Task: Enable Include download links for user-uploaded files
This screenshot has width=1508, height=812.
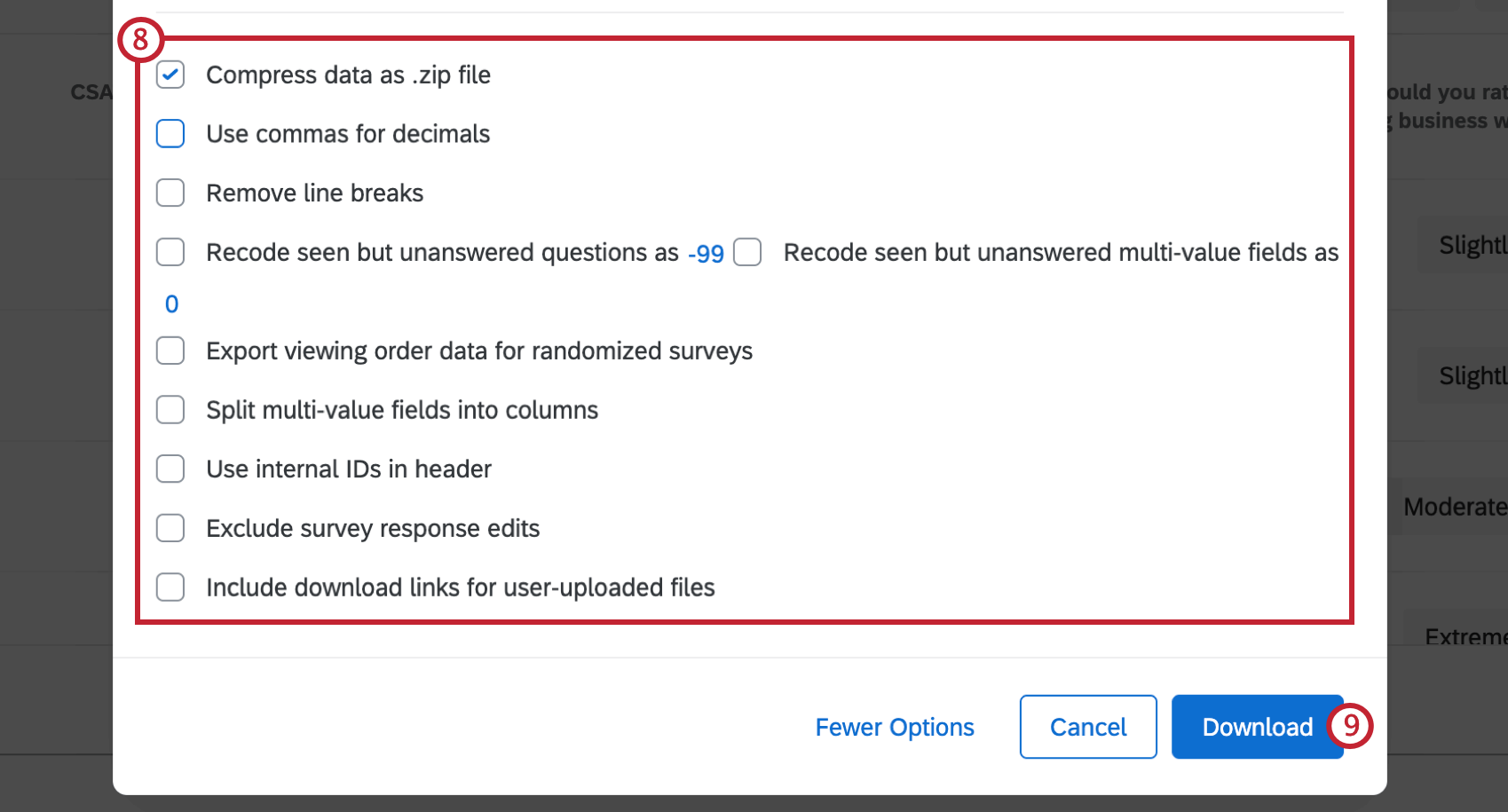Action: point(170,587)
